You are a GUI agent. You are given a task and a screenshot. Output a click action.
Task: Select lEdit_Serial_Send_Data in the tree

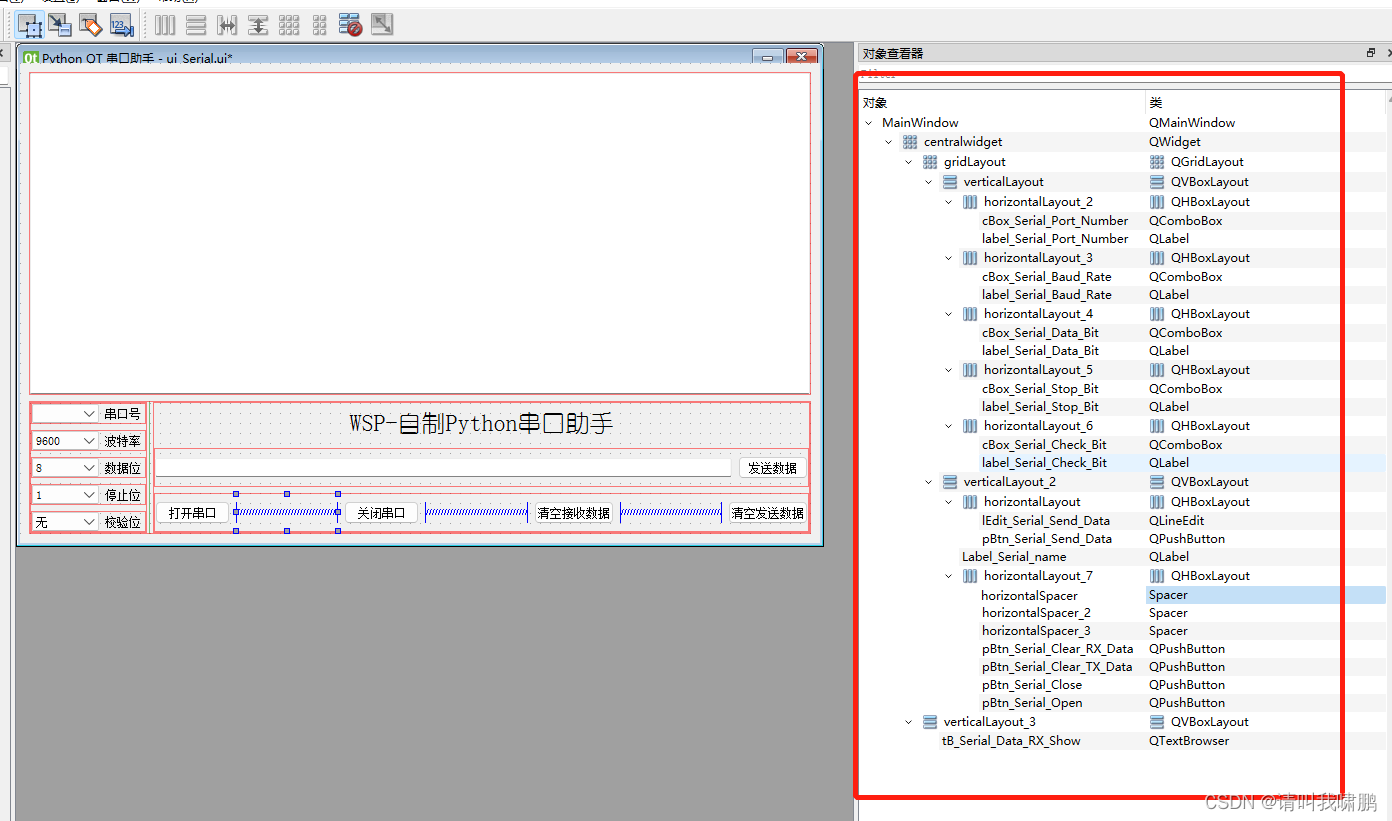tap(1045, 521)
